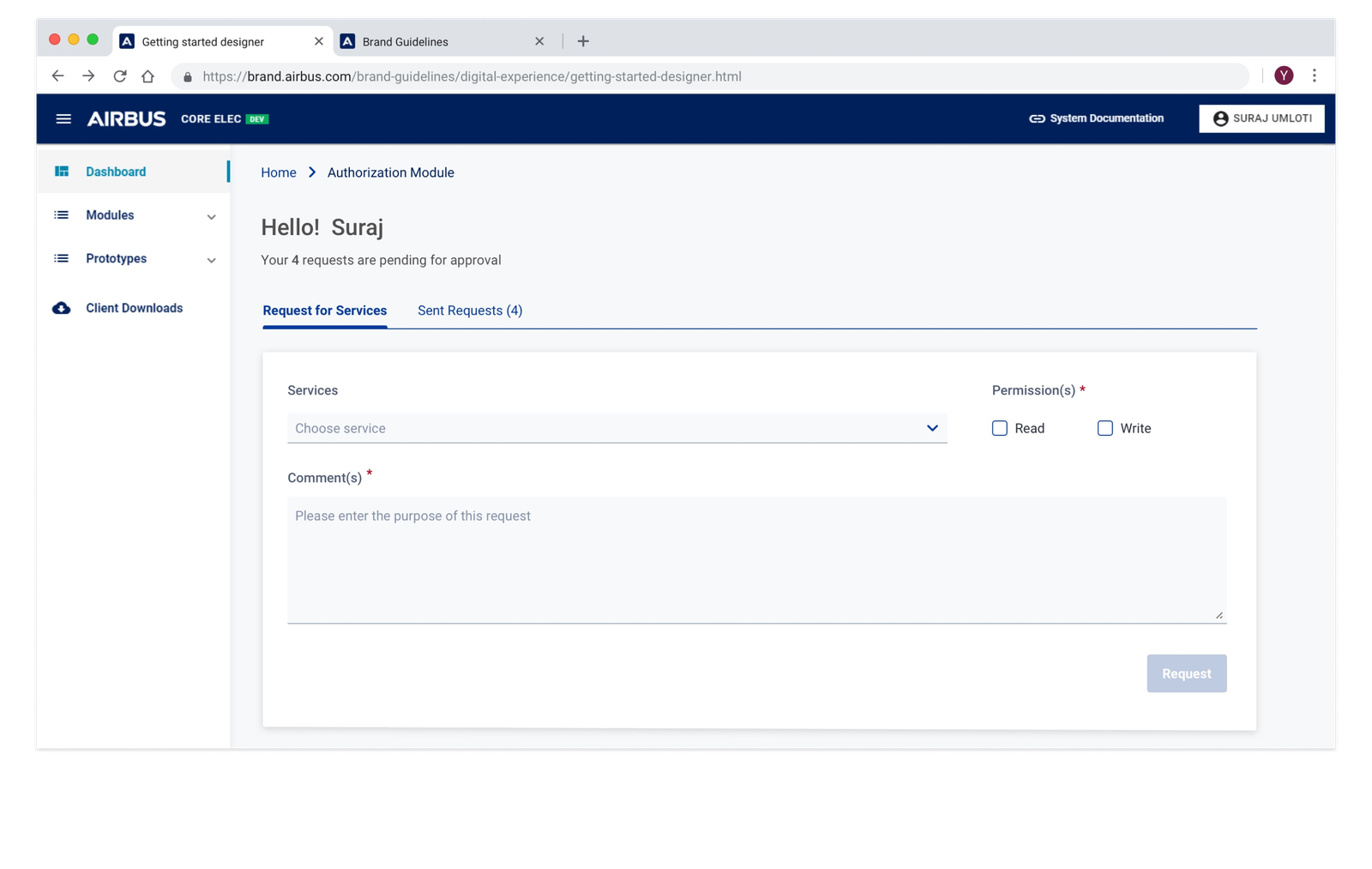Image resolution: width=1372 pixels, height=869 pixels.
Task: Open a new browser tab with plus icon
Action: point(583,41)
